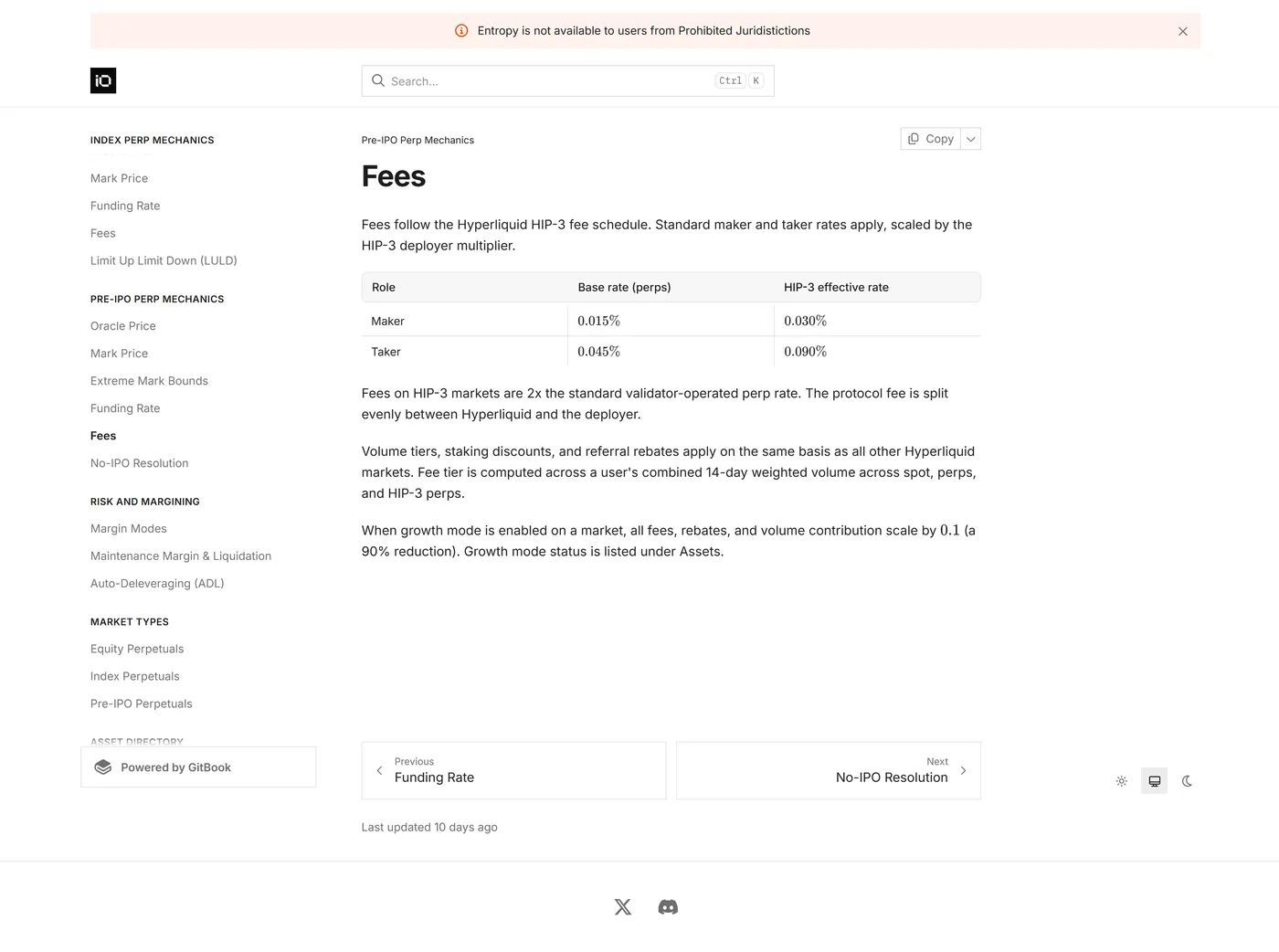Click the Pre-IPO Perp Mechanics breadcrumb
This screenshot has width=1279, height=952.
point(418,140)
